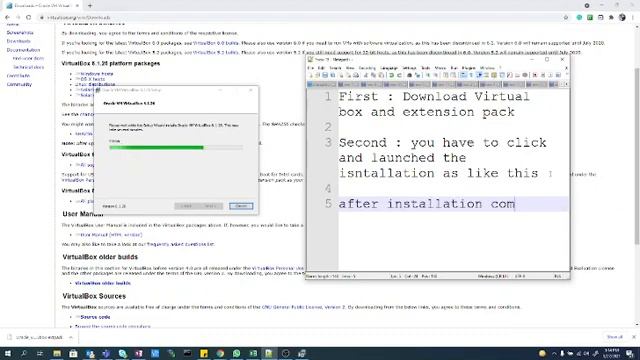Open WhatsApp from the taskbar

pos(236,353)
